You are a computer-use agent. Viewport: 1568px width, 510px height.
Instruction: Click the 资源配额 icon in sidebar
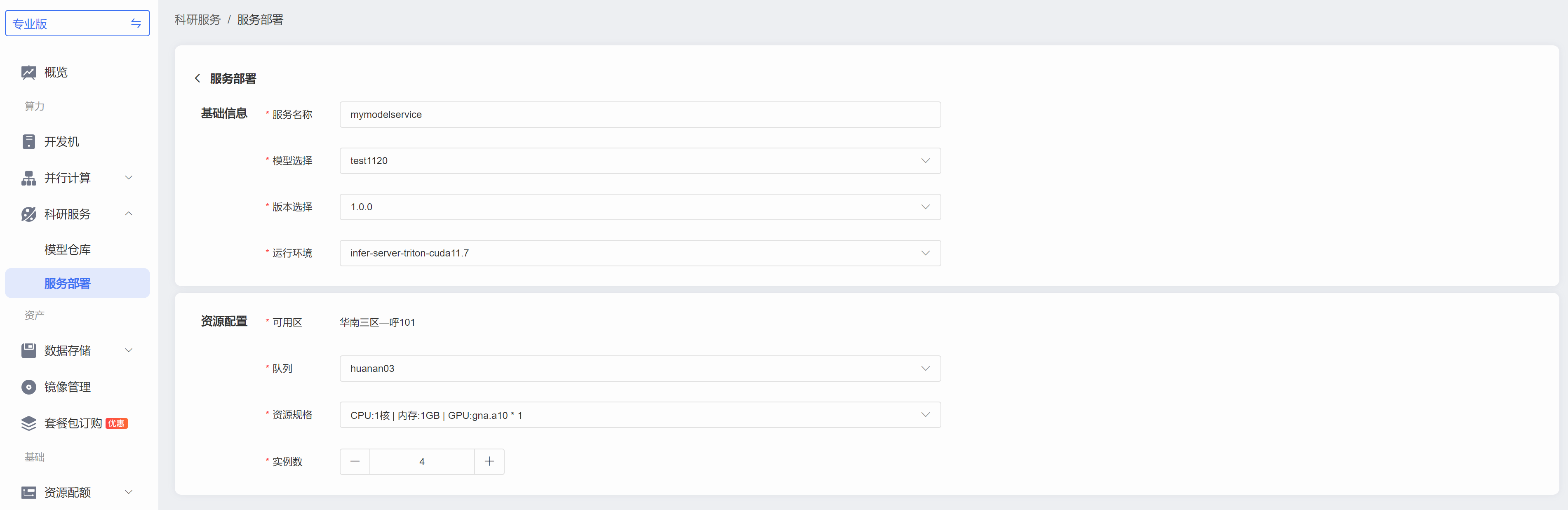click(x=28, y=492)
